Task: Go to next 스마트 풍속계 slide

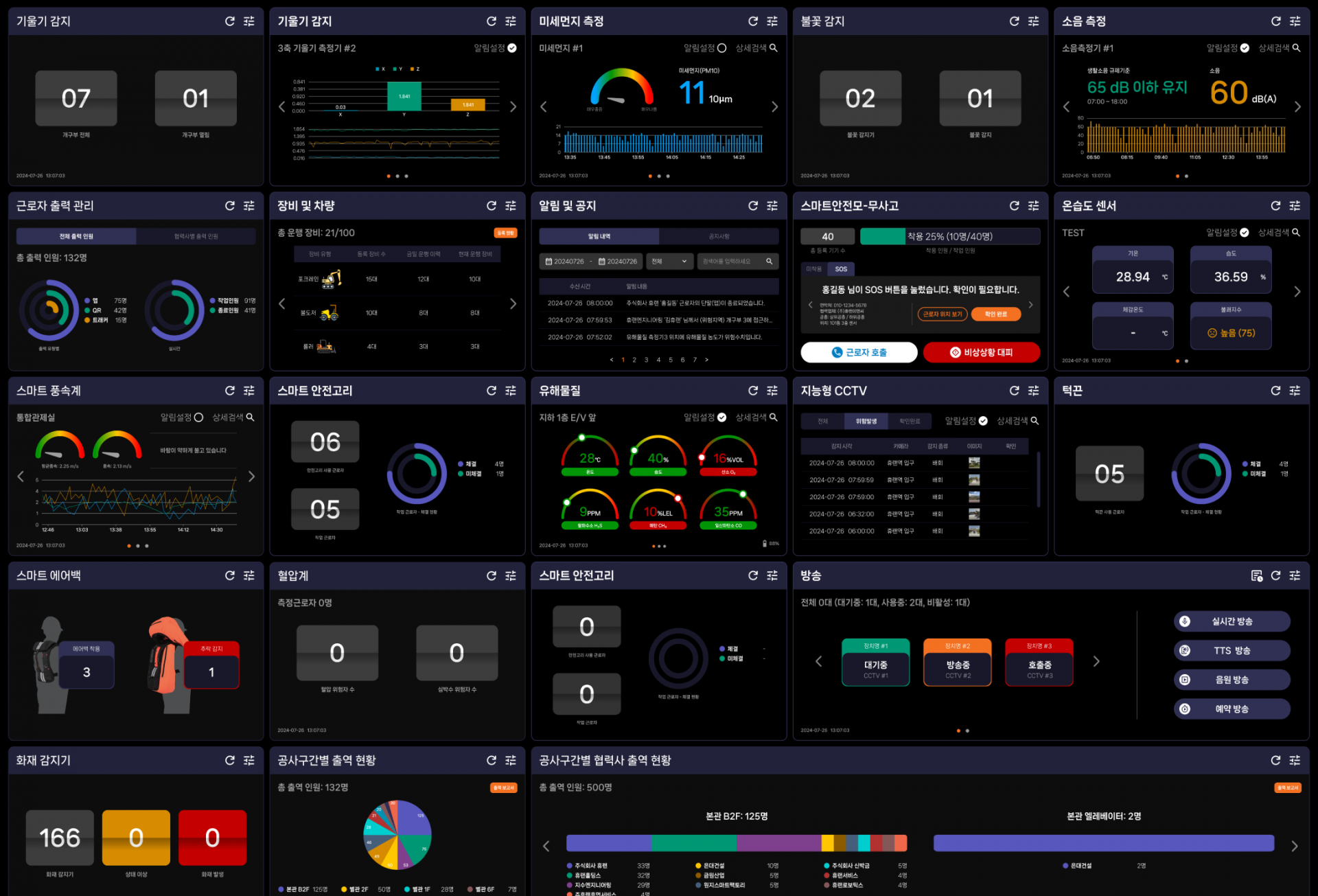Action: click(251, 476)
